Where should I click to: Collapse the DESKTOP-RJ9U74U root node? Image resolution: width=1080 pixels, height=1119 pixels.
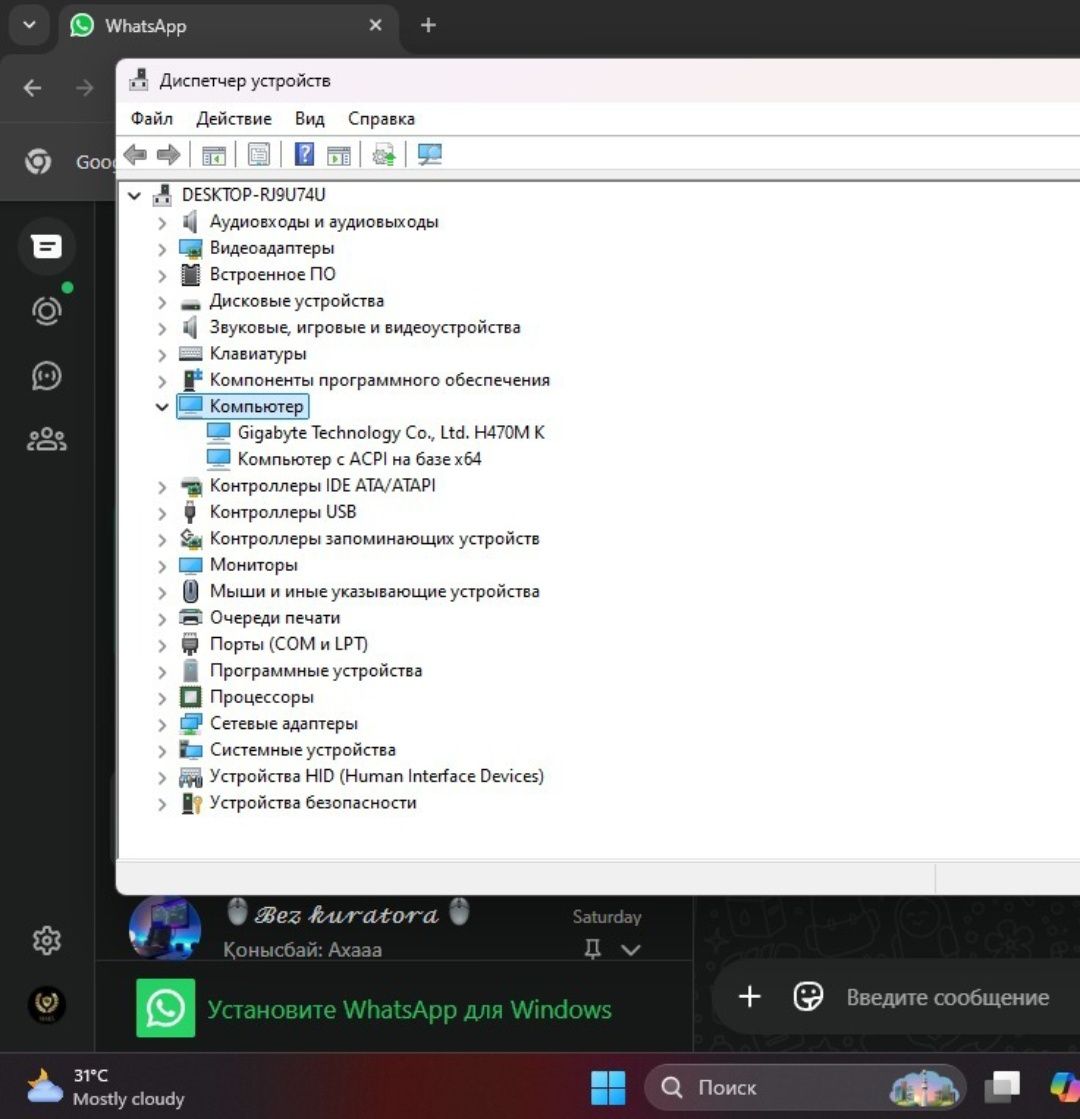[134, 195]
